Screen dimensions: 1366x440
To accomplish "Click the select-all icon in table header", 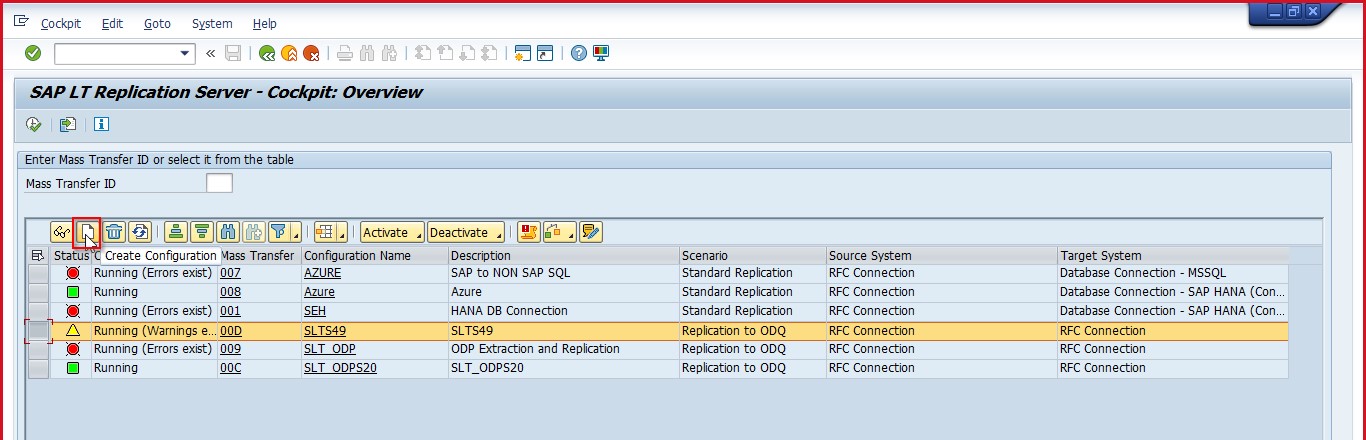I will pyautogui.click(x=38, y=256).
